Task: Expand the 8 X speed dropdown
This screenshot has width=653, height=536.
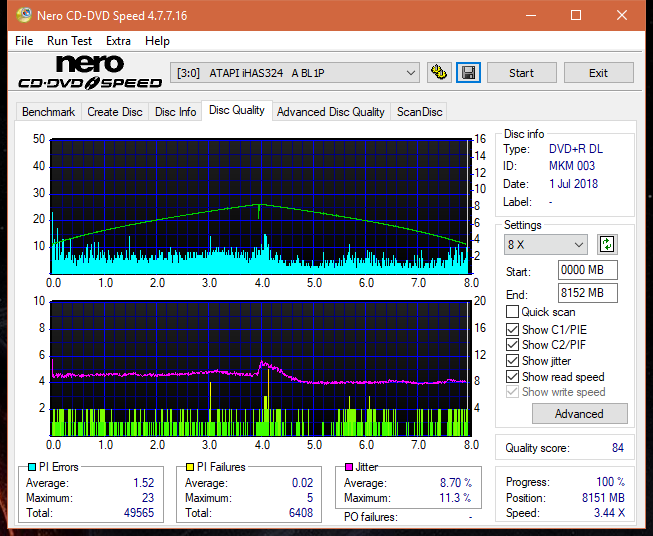Action: coord(546,244)
